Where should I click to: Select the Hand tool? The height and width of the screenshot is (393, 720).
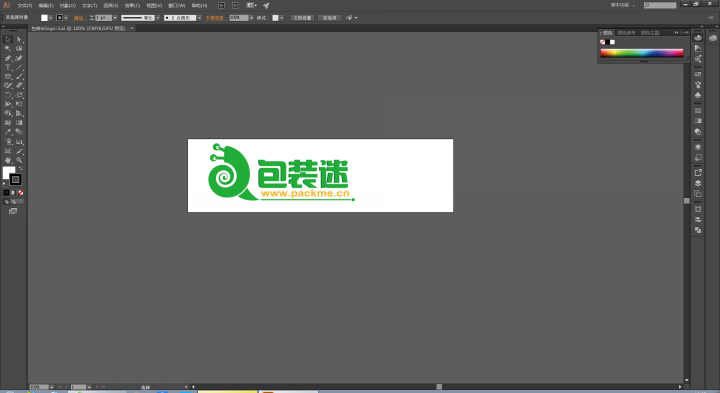(x=8, y=160)
